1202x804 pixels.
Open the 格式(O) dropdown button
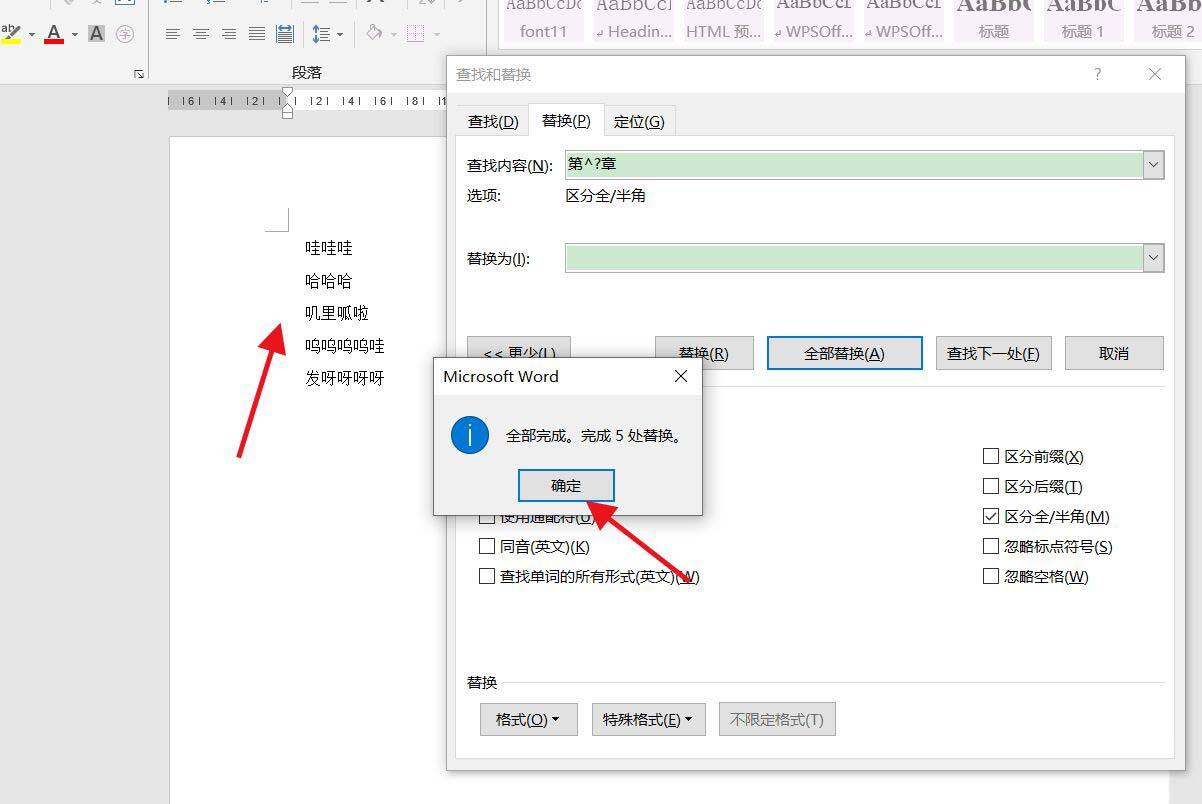pyautogui.click(x=528, y=719)
